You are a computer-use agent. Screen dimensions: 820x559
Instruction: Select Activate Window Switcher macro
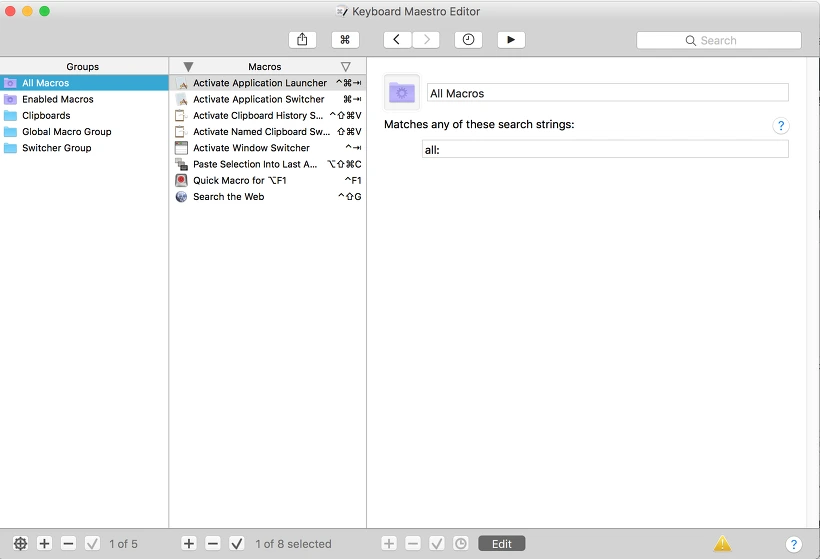click(268, 147)
